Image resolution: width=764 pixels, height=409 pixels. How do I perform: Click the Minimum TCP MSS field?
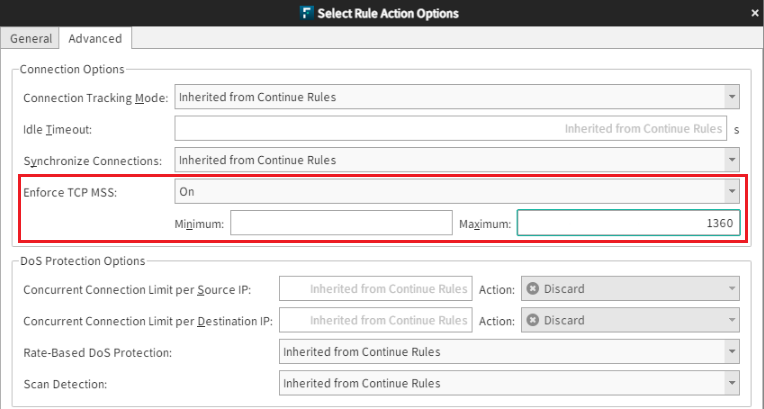coord(341,223)
